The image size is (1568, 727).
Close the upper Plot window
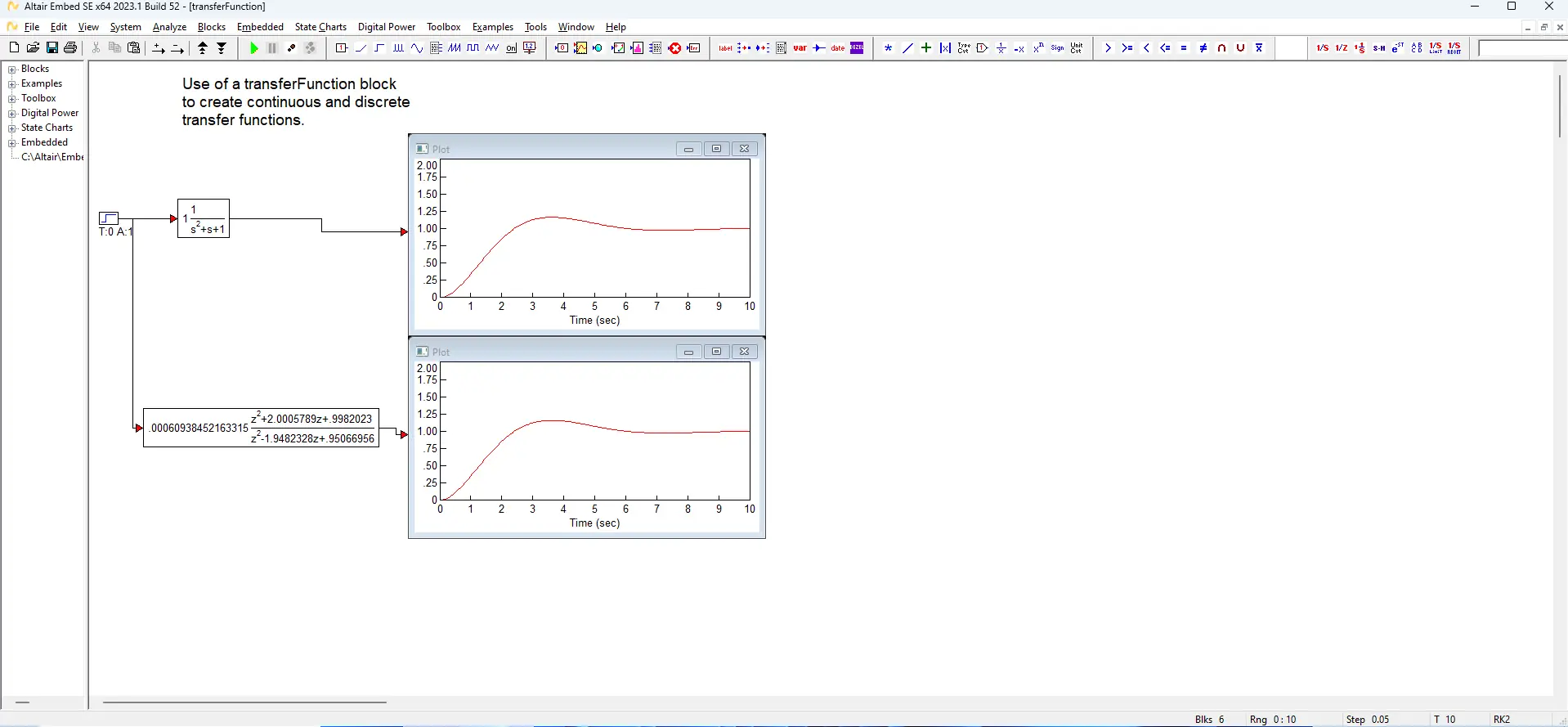pyautogui.click(x=744, y=149)
